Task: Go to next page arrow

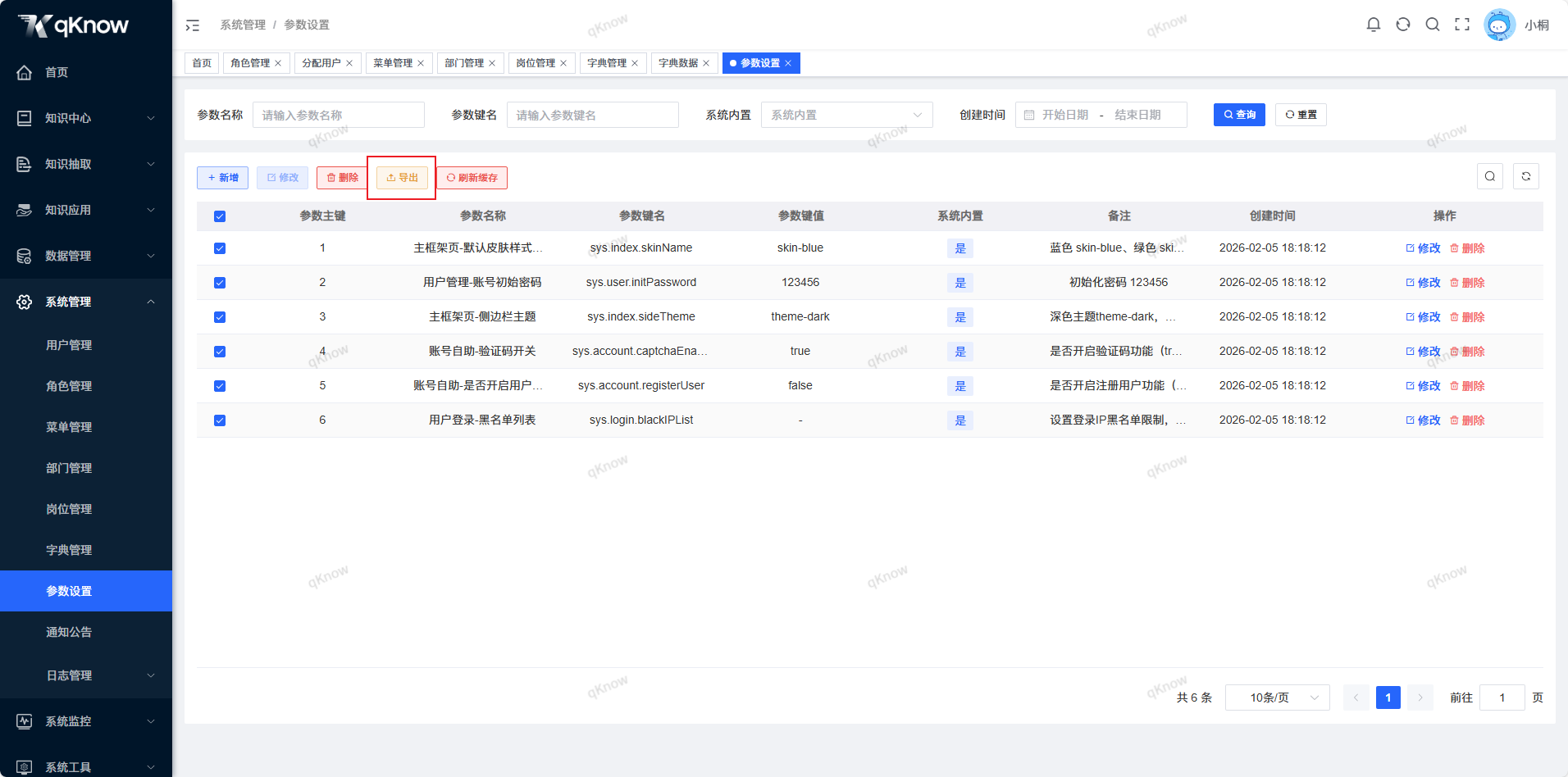Action: pyautogui.click(x=1420, y=697)
